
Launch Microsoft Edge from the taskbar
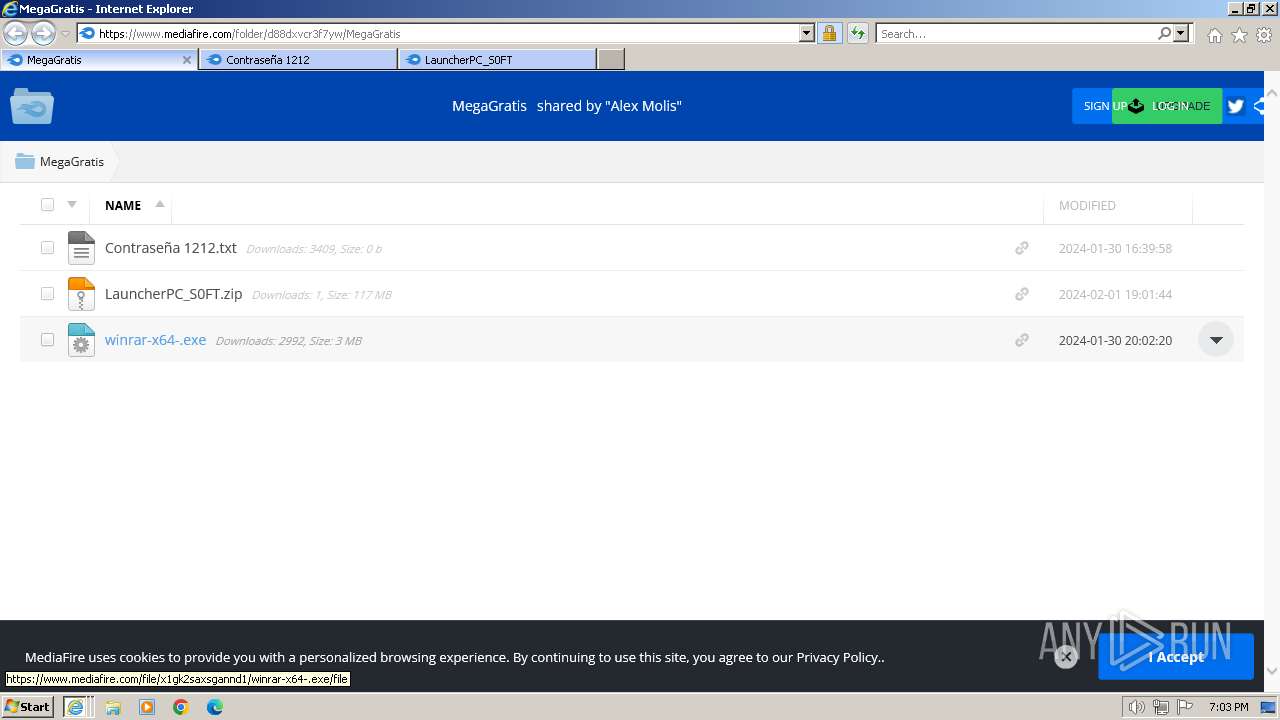(x=215, y=707)
